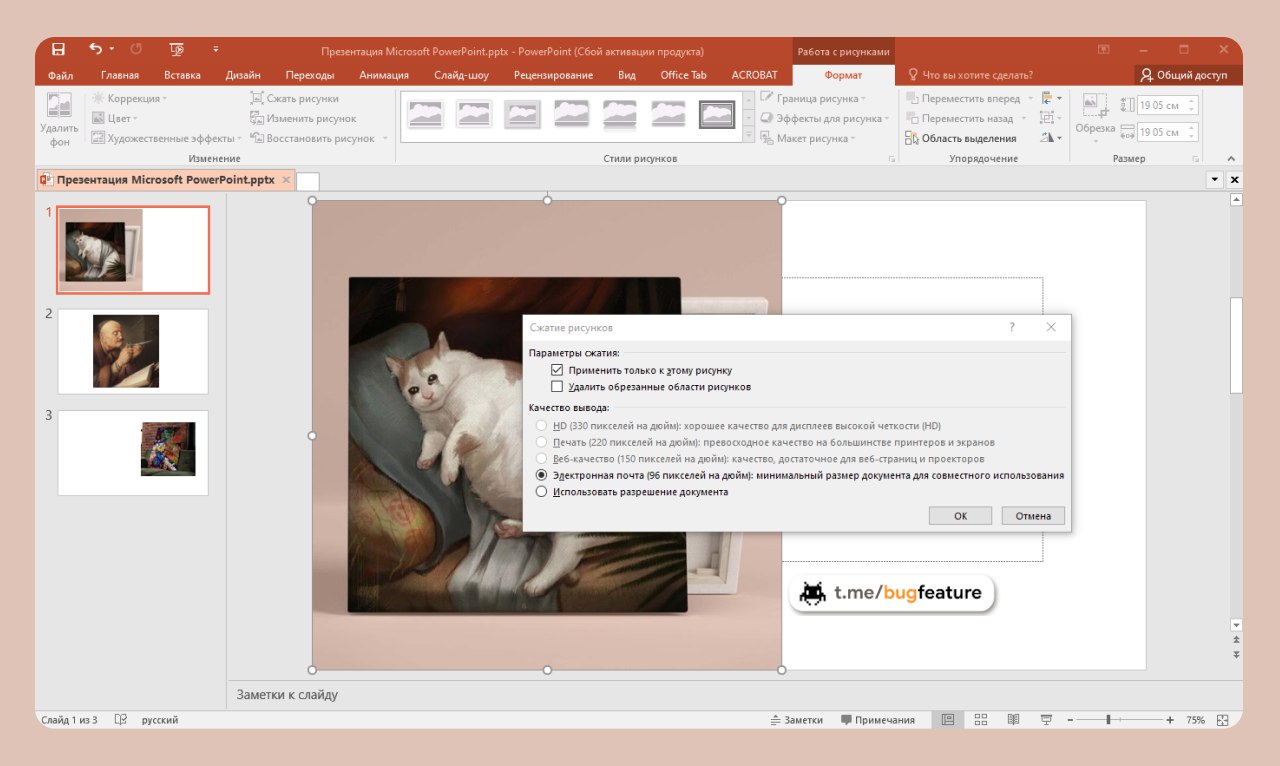Switch to Slide Sorter view icon
This screenshot has height=766, width=1280.
[x=981, y=720]
